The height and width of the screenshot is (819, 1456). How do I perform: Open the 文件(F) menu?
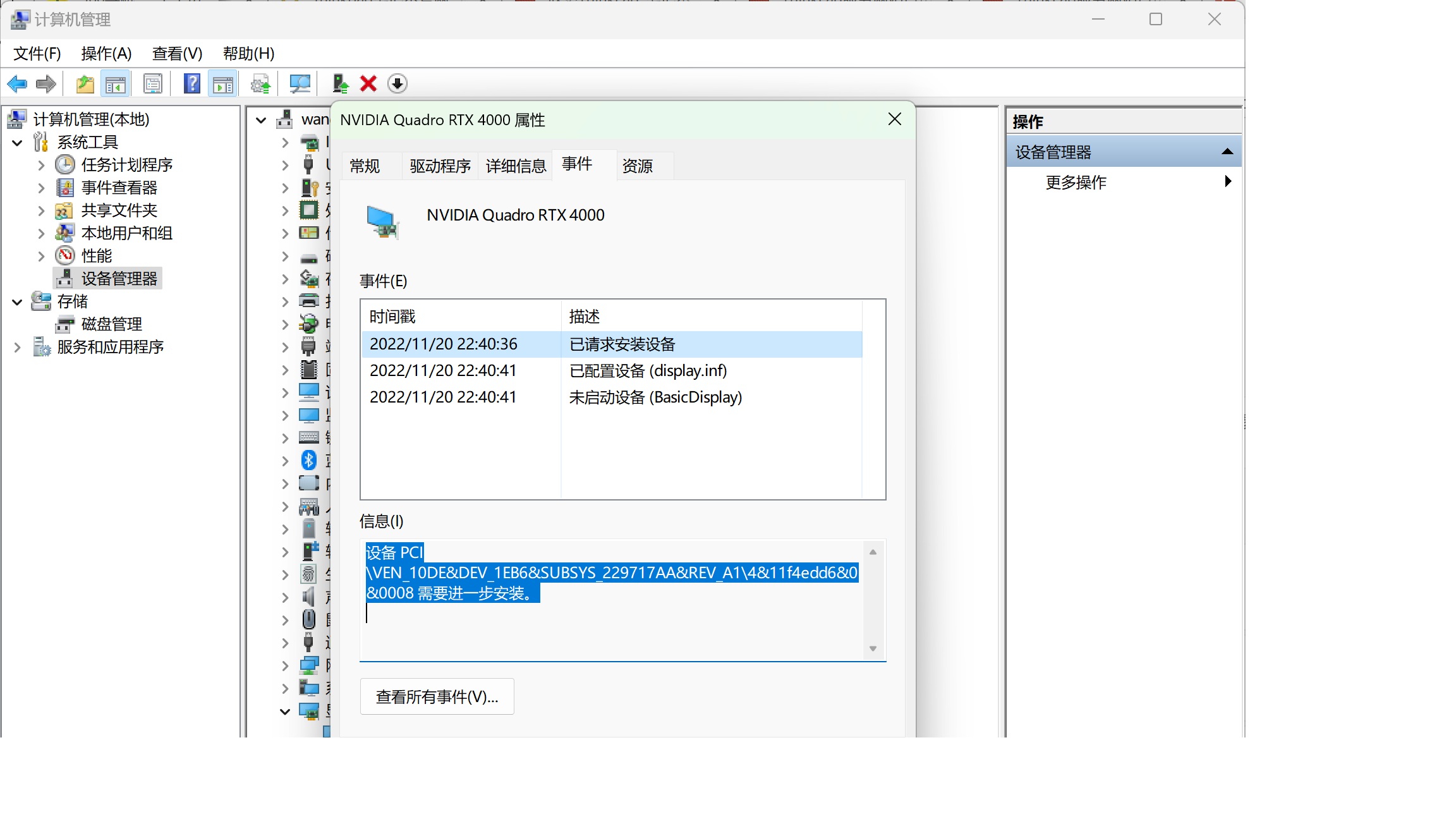[37, 54]
